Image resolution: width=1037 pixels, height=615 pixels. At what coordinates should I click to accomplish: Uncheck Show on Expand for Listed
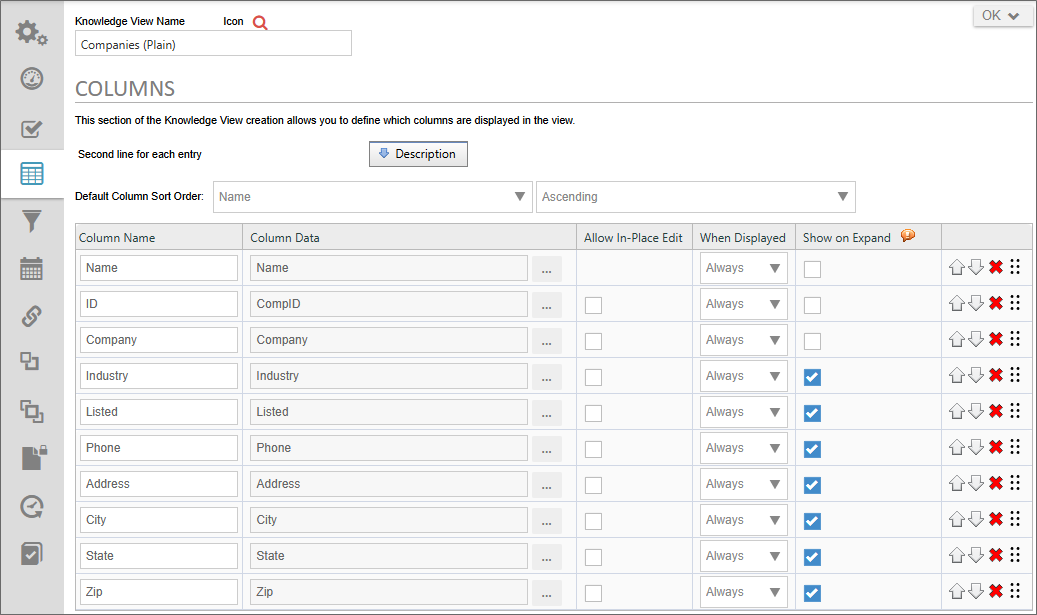pyautogui.click(x=812, y=413)
